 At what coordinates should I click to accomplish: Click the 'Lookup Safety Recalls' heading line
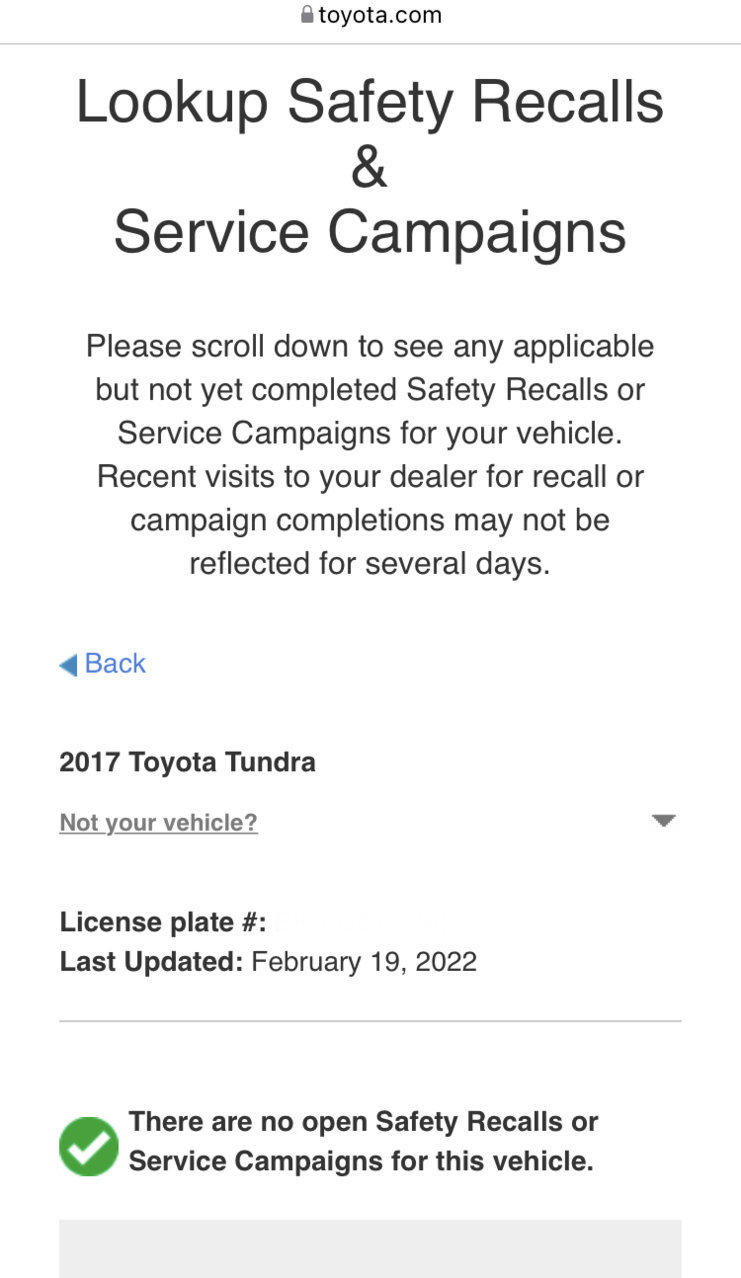370,103
